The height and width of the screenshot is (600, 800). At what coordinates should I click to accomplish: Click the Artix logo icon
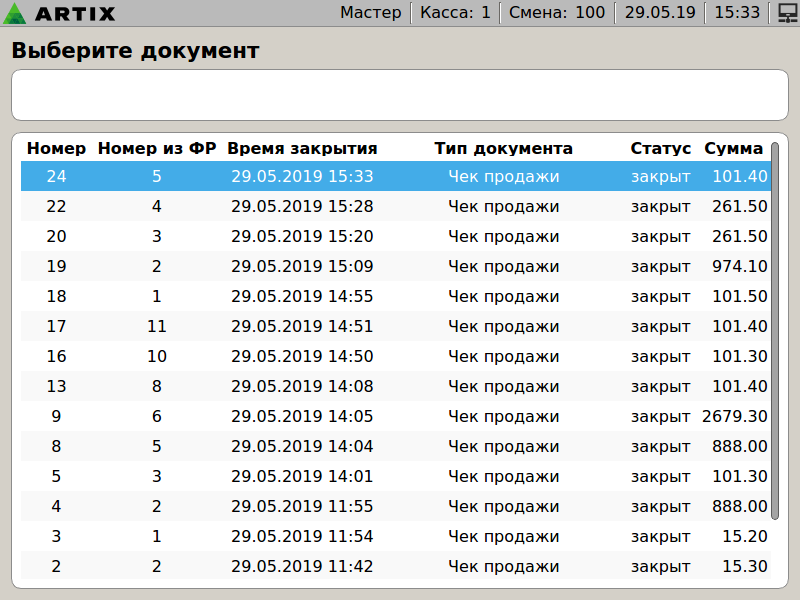coord(17,13)
